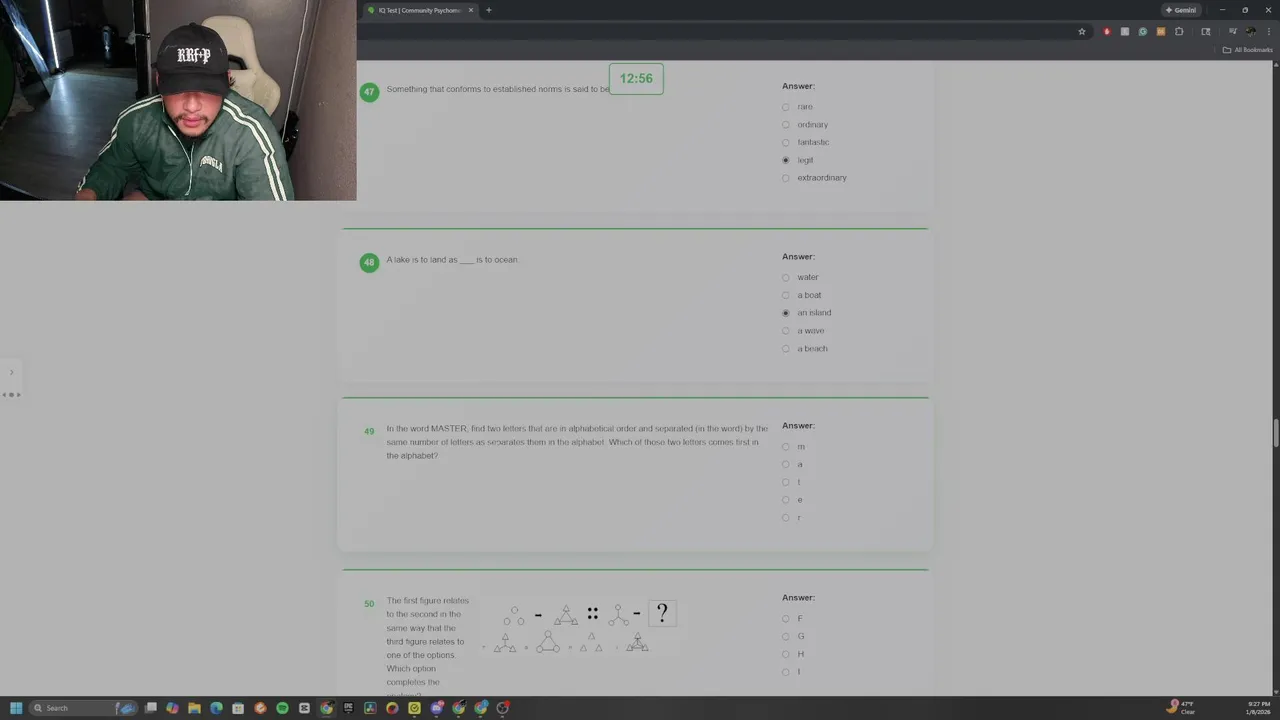This screenshot has width=1280, height=720.
Task: Open OBS Studio from the taskbar
Action: pos(503,708)
